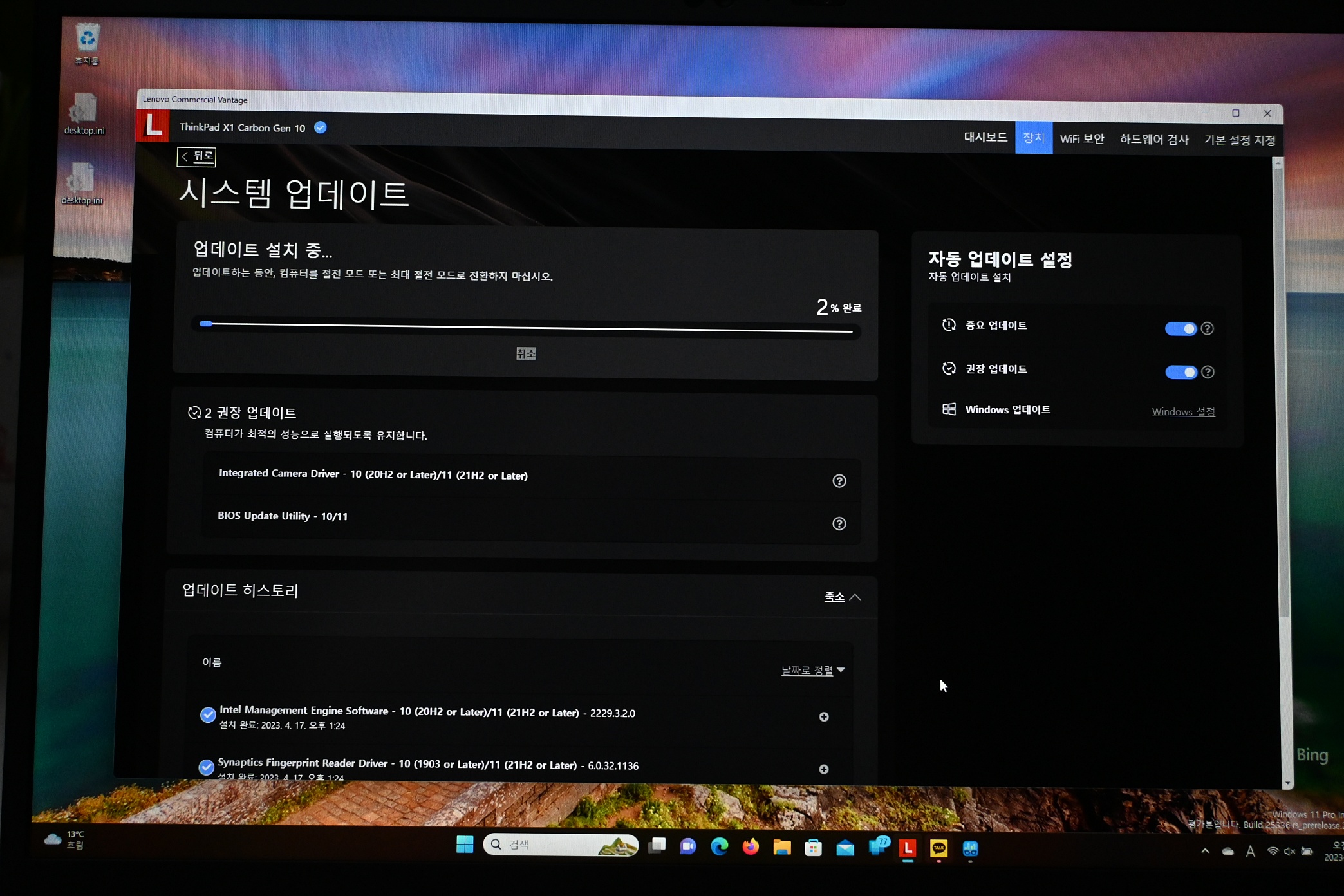Click the Vantage window vertical scrollbar
Screen dimensions: 1344x896
[x=1283, y=393]
